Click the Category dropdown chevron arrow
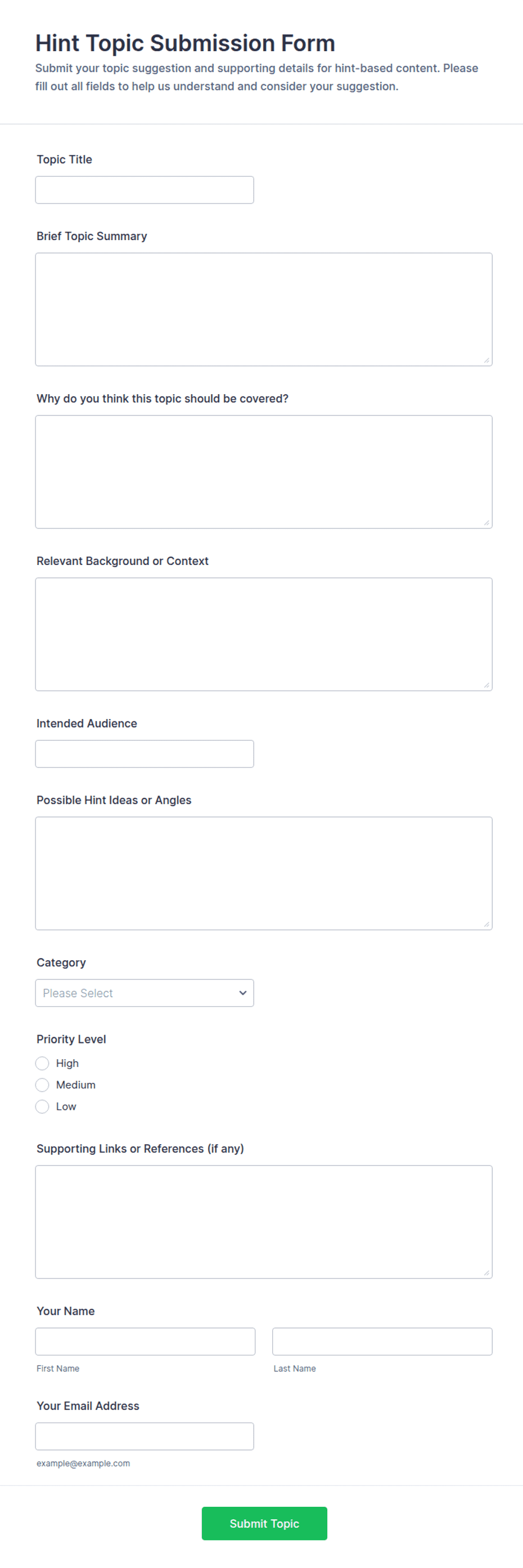The width and height of the screenshot is (523, 1568). pos(243,993)
